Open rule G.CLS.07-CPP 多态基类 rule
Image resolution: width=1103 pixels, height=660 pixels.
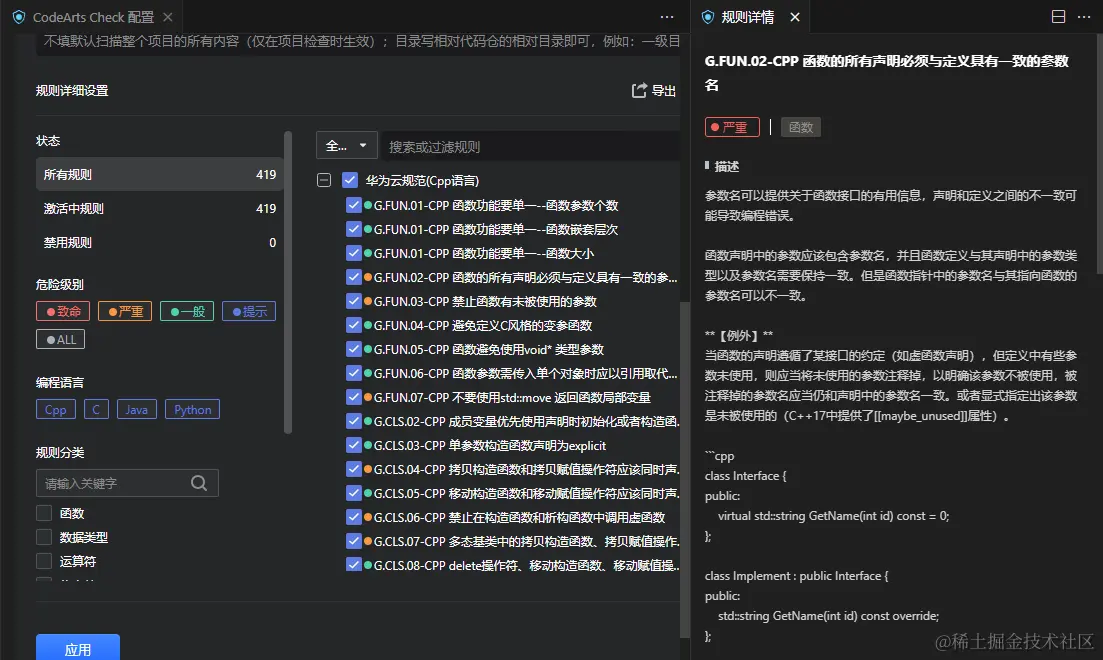526,540
